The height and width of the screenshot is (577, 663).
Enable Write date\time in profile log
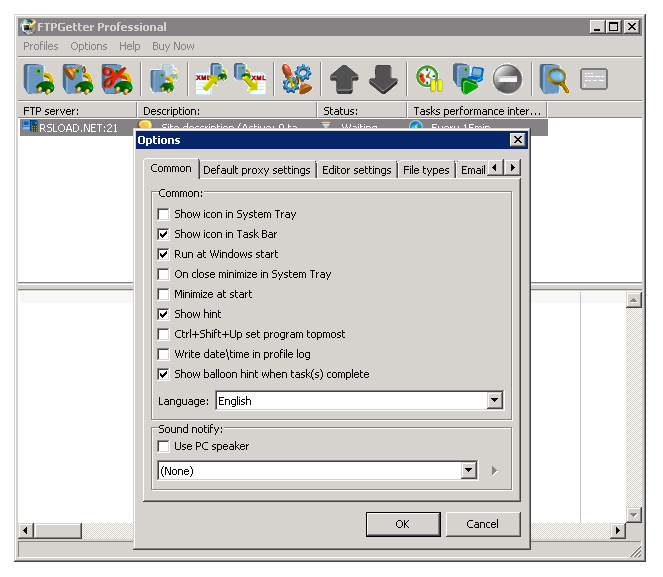[163, 354]
